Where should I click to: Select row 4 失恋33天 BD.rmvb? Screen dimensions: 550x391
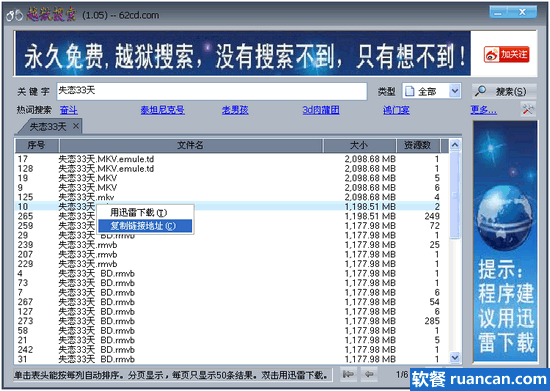click(232, 273)
